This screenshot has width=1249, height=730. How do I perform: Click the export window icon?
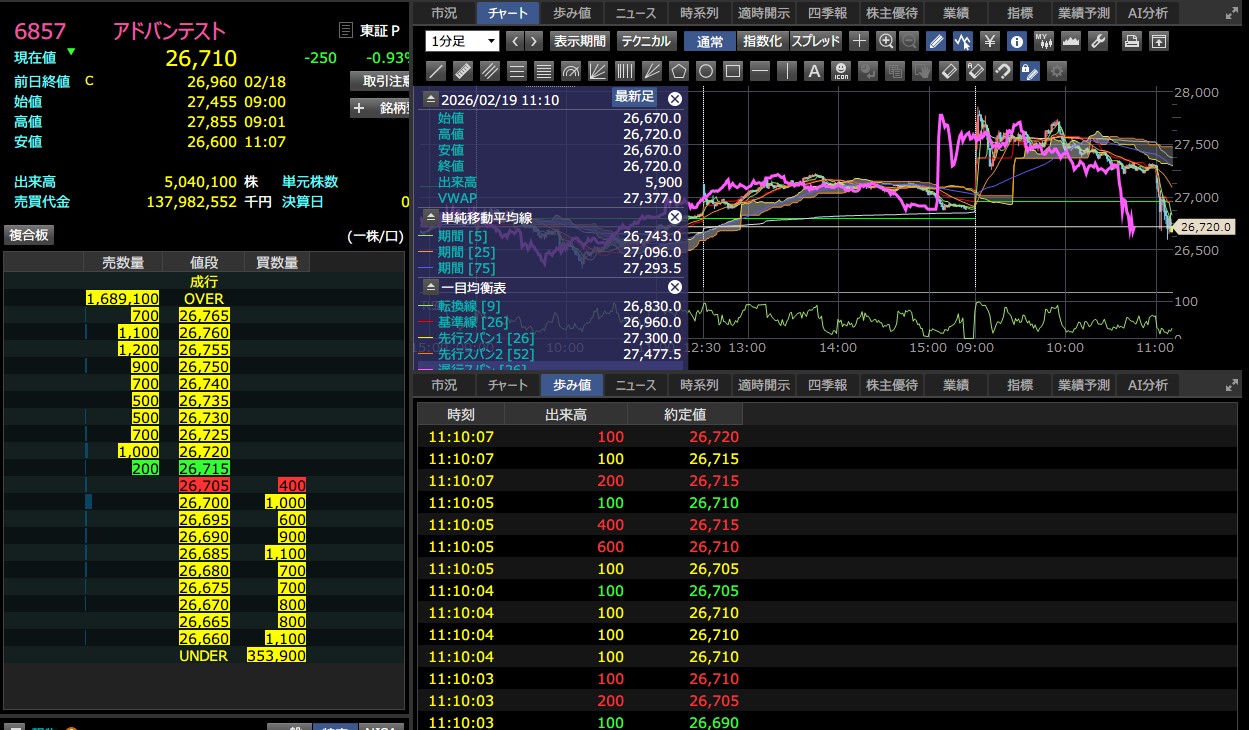point(1158,41)
